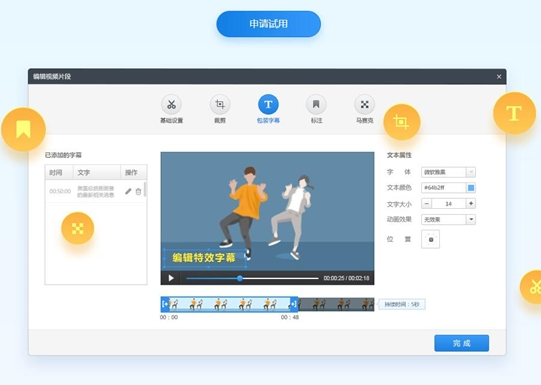541x385 pixels.
Task: Close the 编辑视频片段 dialog
Action: 499,77
